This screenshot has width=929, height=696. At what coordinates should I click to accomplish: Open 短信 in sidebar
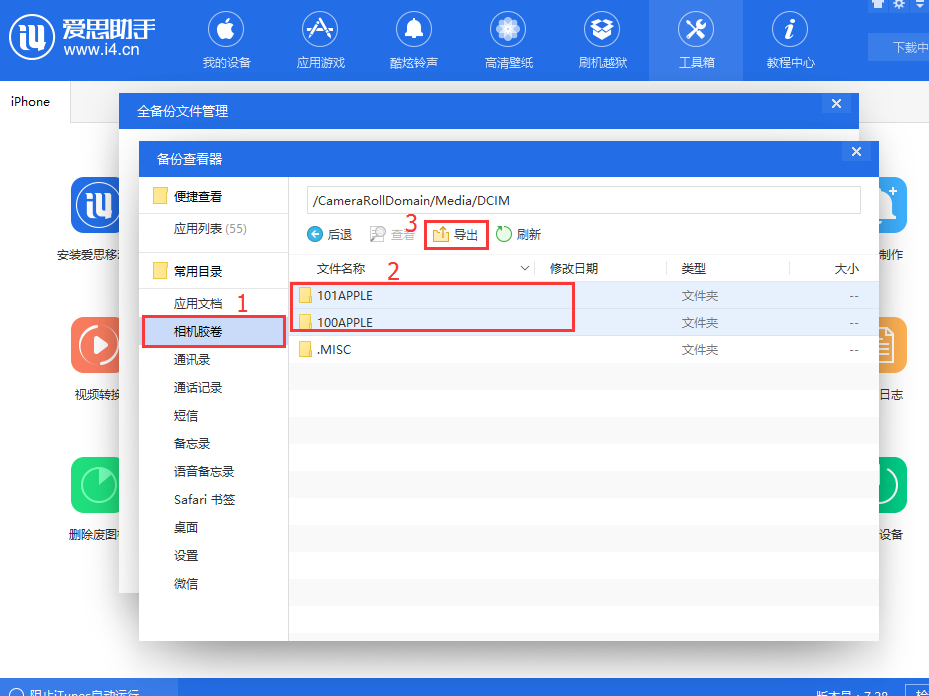click(185, 416)
